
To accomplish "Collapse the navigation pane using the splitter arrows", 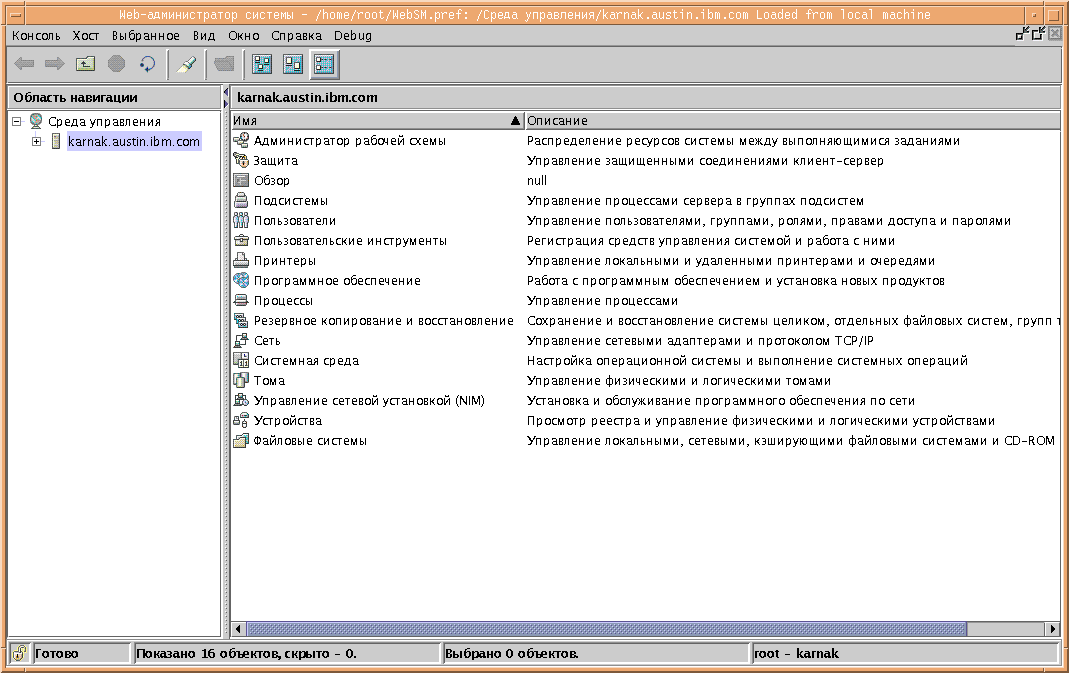I will pyautogui.click(x=225, y=92).
